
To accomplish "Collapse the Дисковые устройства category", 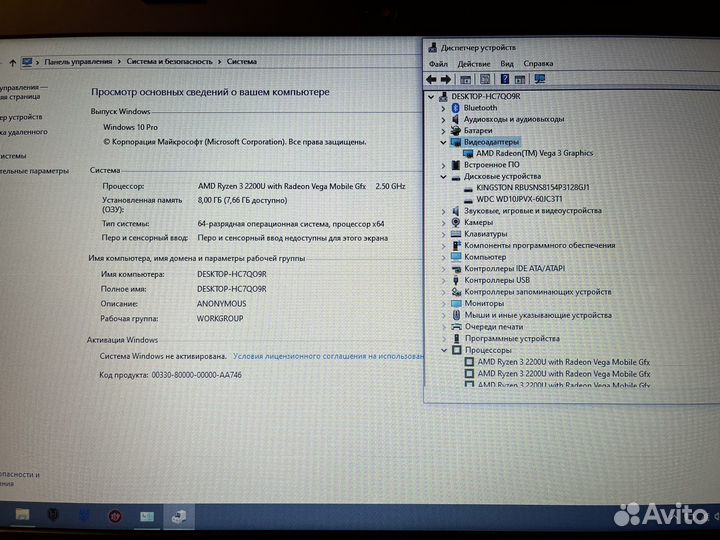I will pos(443,176).
